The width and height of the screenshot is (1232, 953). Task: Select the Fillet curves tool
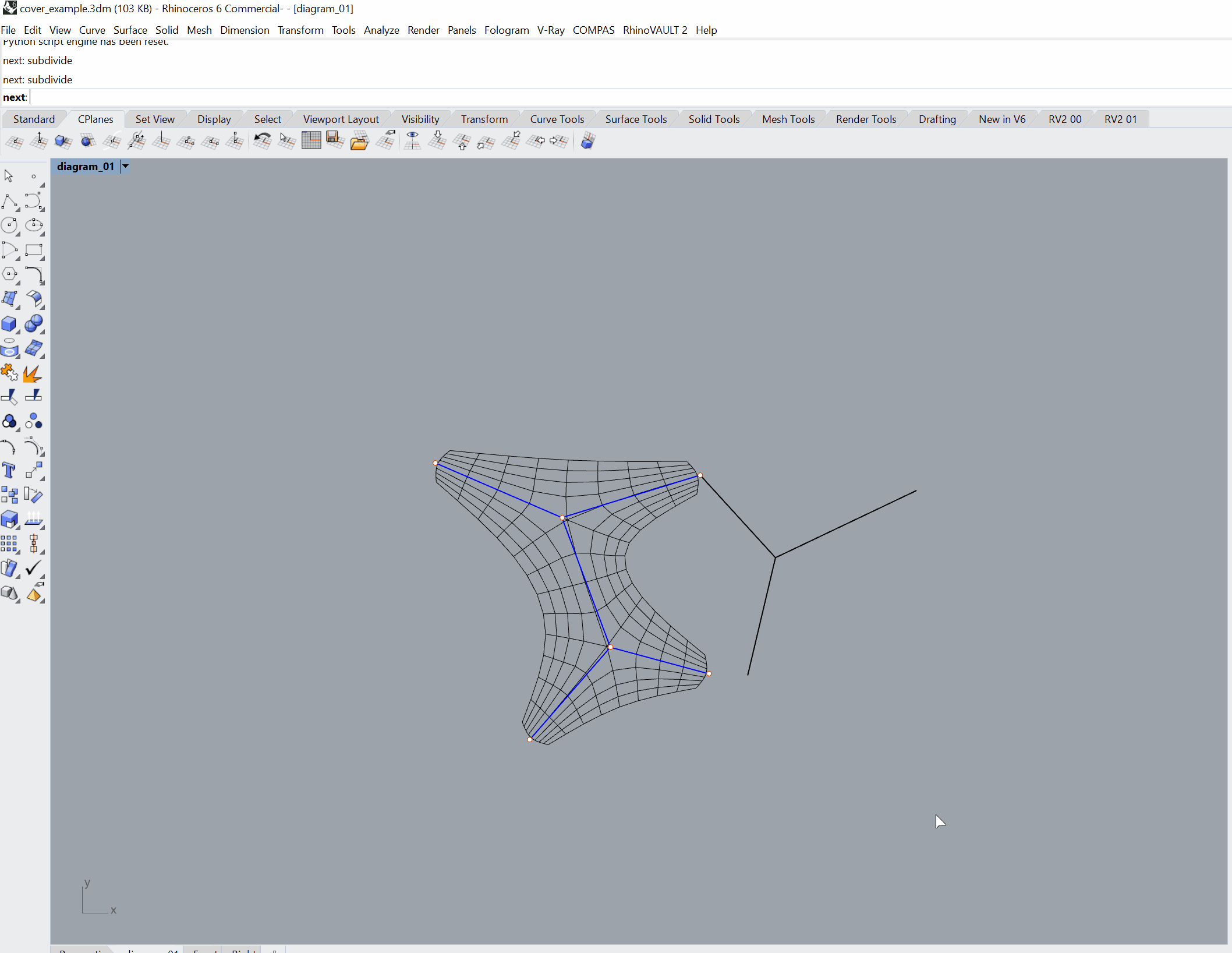click(x=34, y=274)
